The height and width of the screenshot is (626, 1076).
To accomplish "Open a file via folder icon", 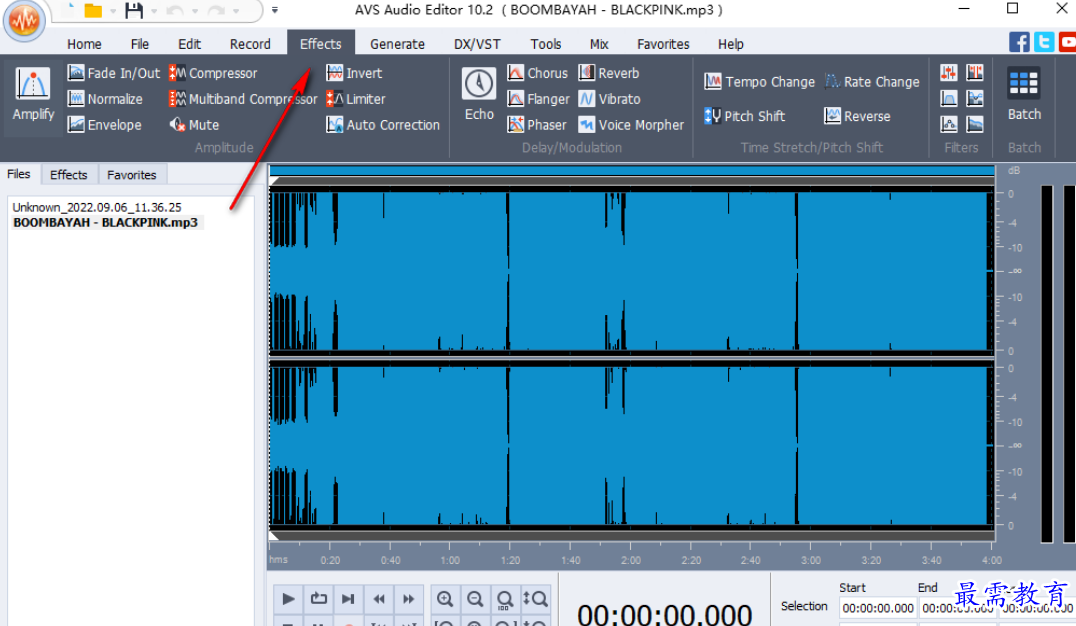I will tap(93, 10).
